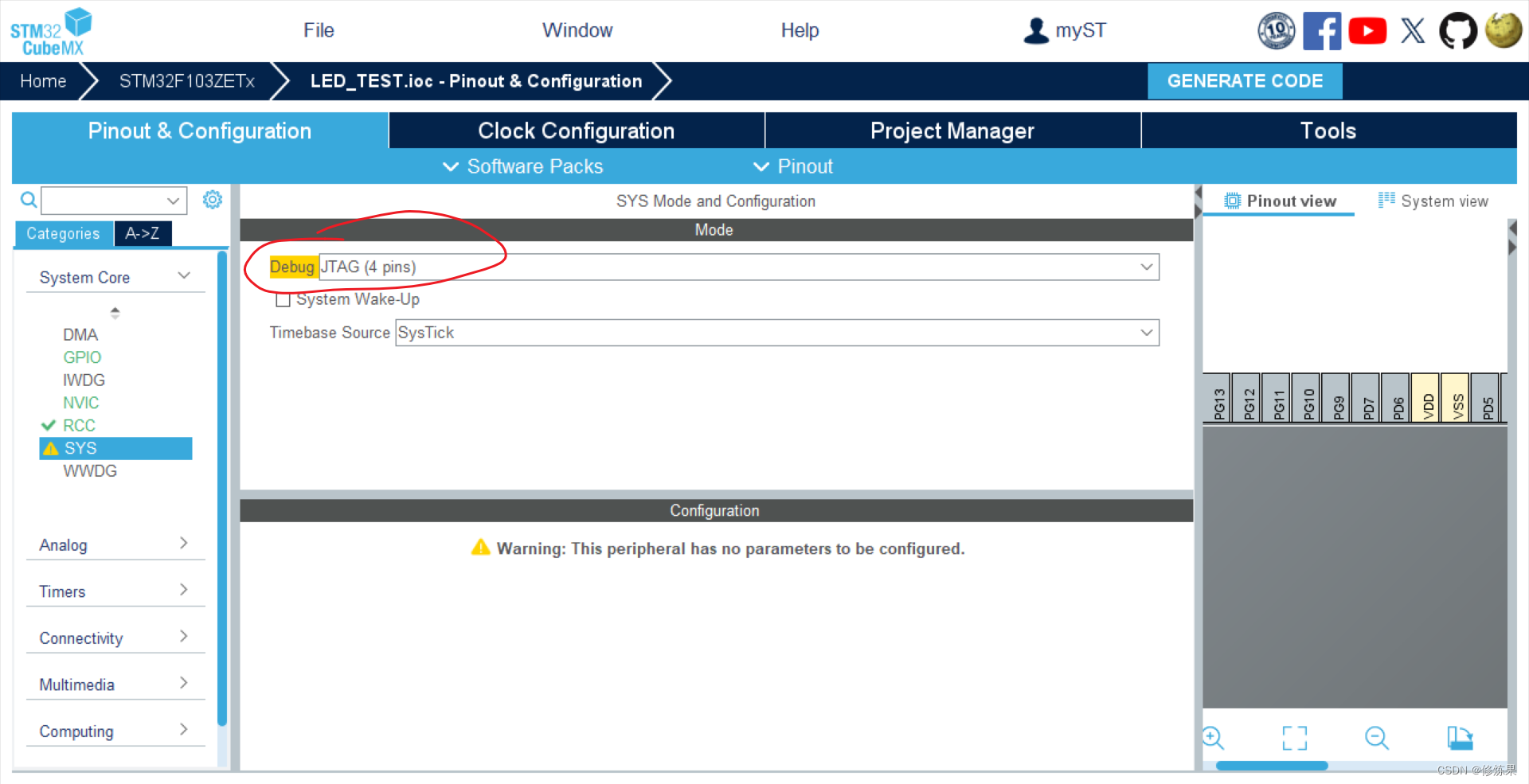This screenshot has height=784, width=1529.
Task: Open the YouTube icon link
Action: click(x=1367, y=31)
